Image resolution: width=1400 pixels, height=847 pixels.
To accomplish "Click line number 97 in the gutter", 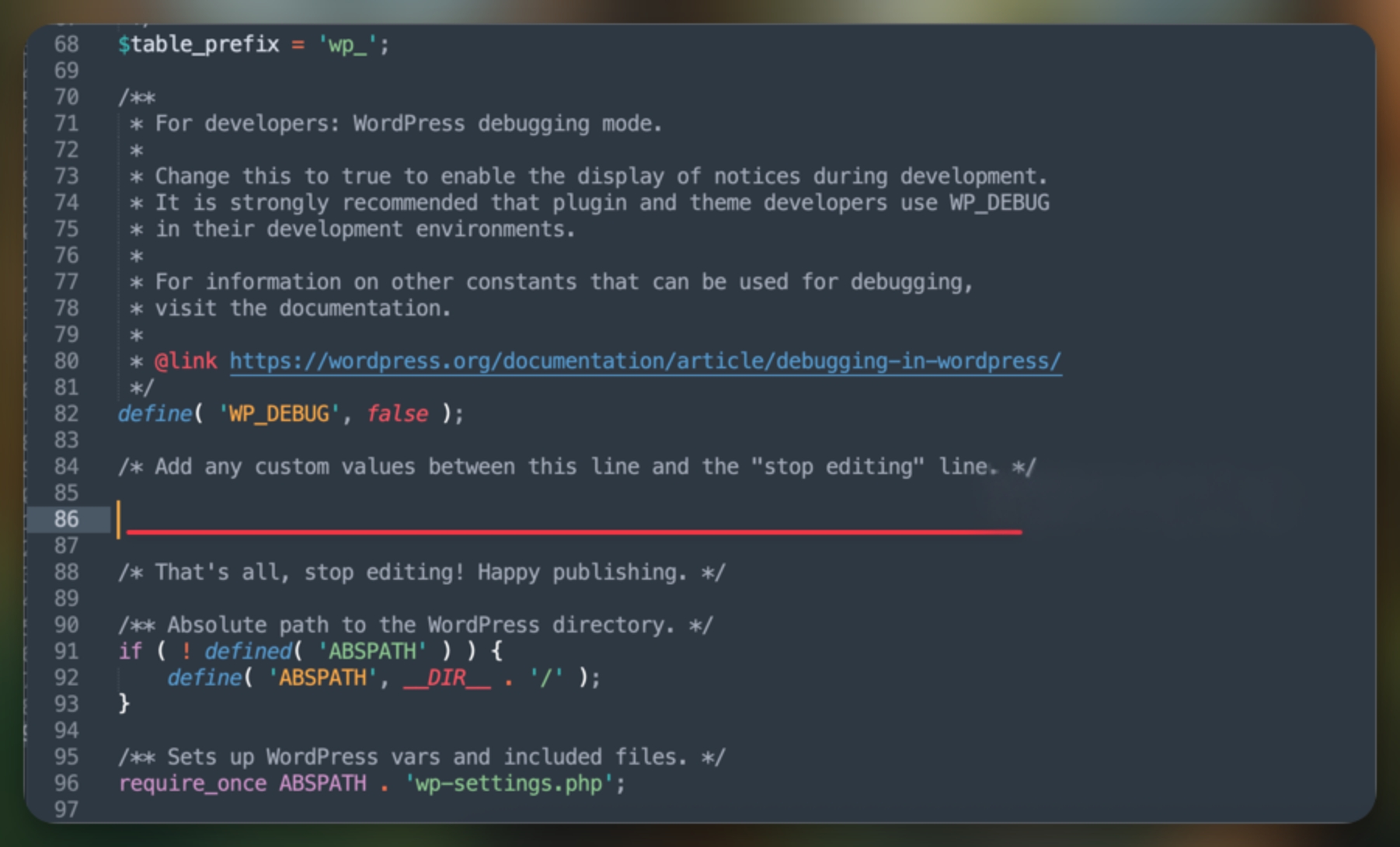I will pyautogui.click(x=67, y=810).
